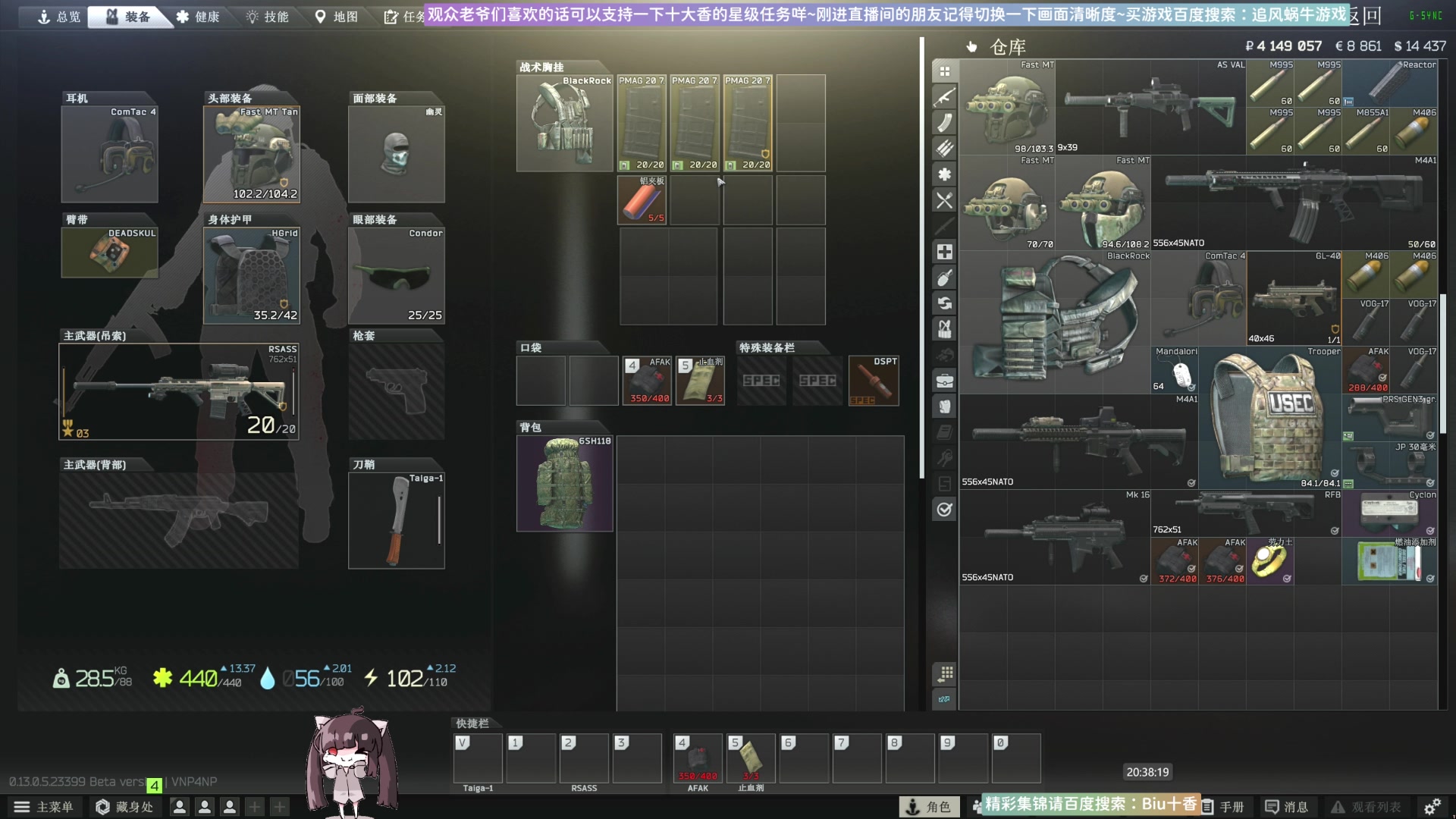Click the checkmark filter icon in stash sidebar
This screenshot has height=819, width=1456.
[944, 510]
